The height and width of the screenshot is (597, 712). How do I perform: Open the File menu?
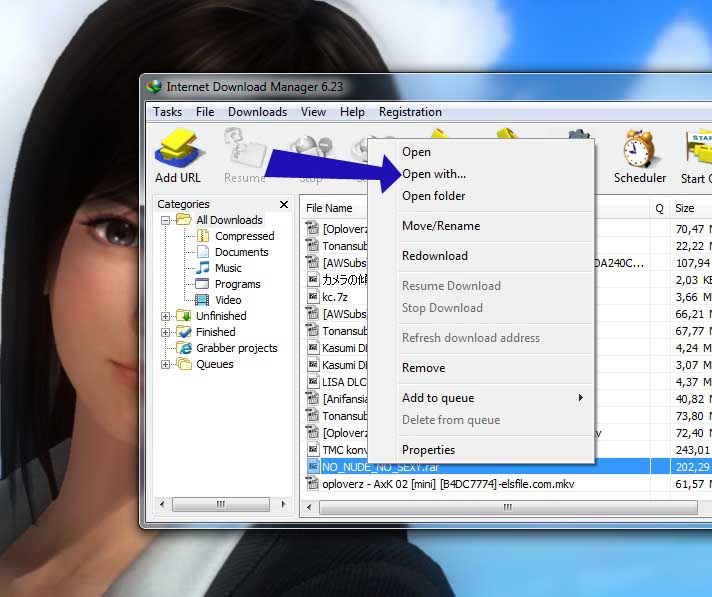pos(205,112)
